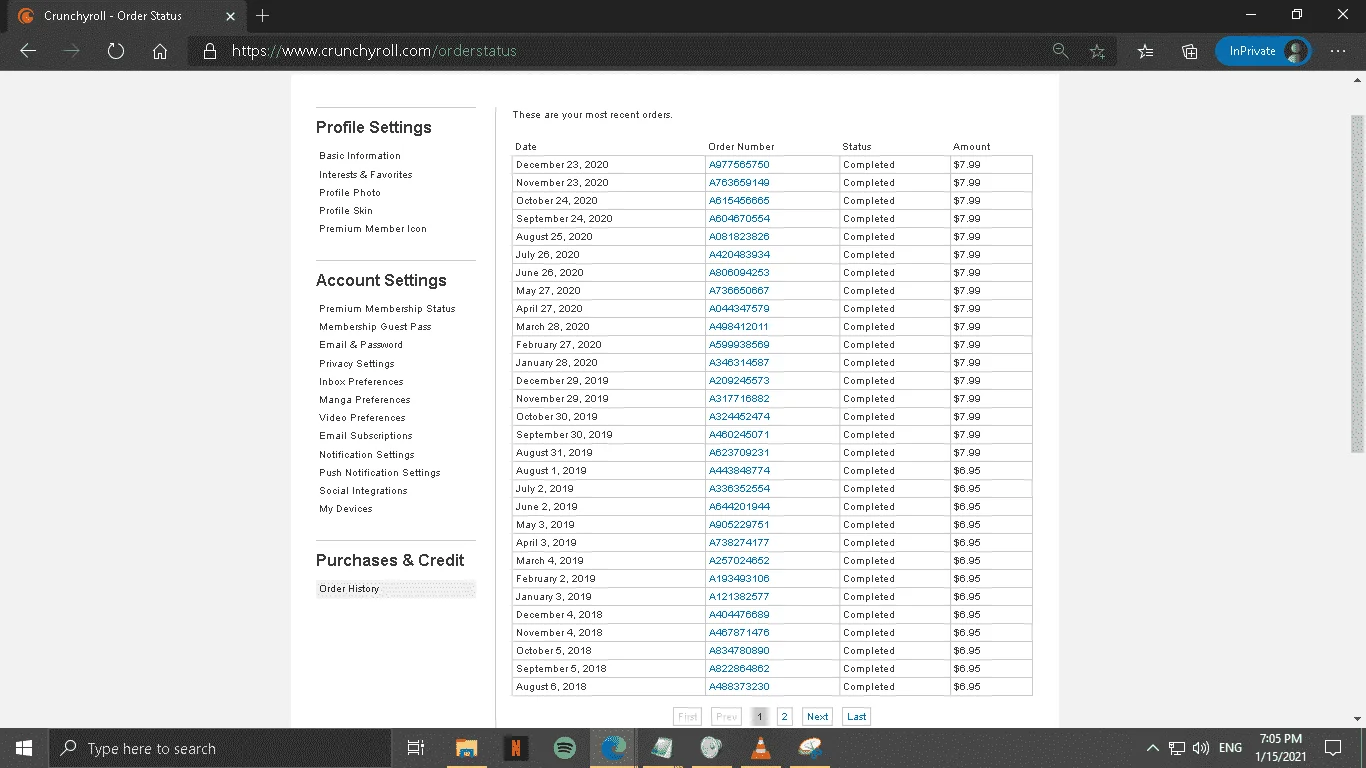
Task: Open the volume control in the system tray
Action: [x=1201, y=748]
